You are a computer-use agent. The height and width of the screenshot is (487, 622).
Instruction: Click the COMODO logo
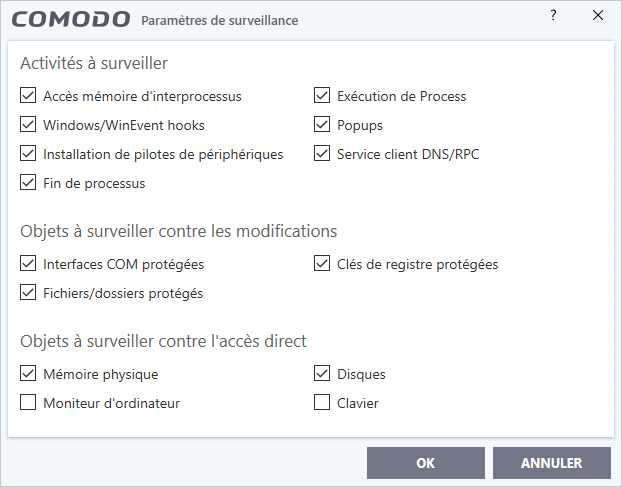click(71, 20)
